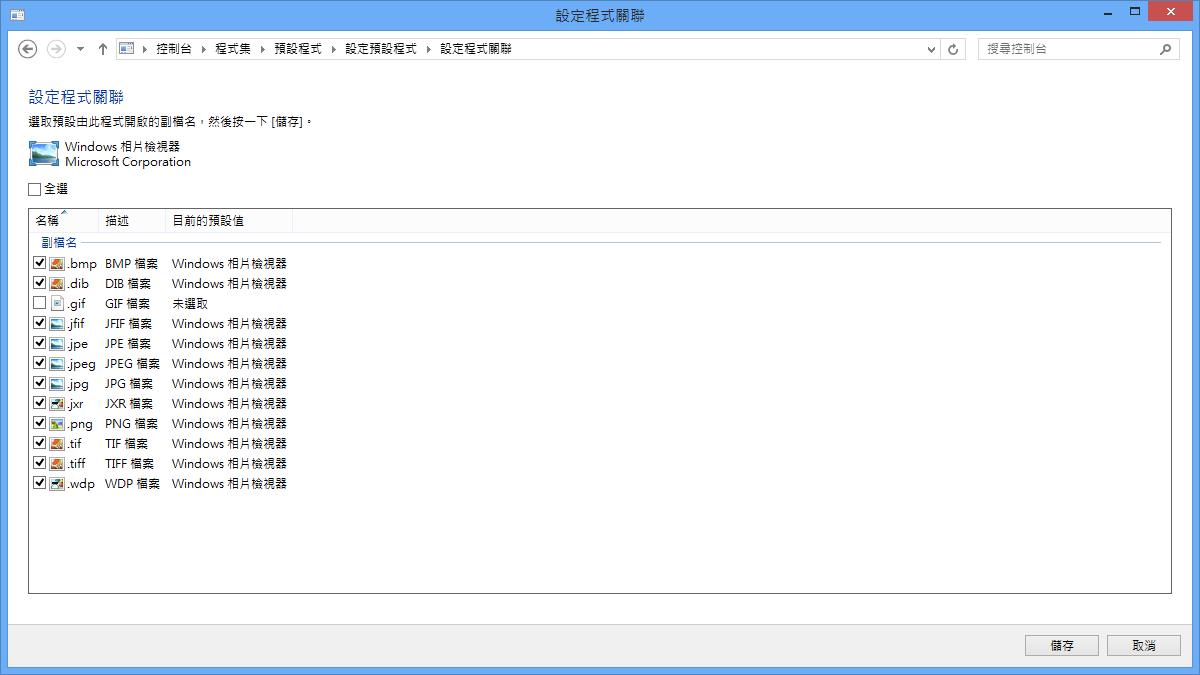Uncheck the .jpg checkbox

tap(39, 383)
